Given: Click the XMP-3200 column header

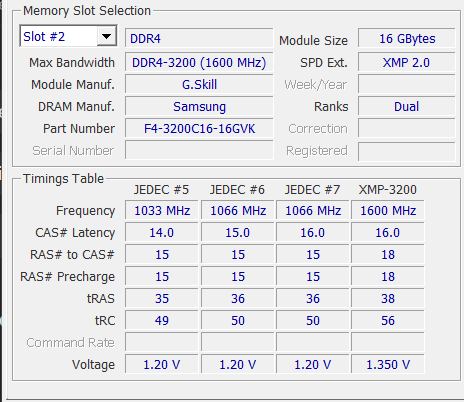Looking at the screenshot, I should (388, 189).
